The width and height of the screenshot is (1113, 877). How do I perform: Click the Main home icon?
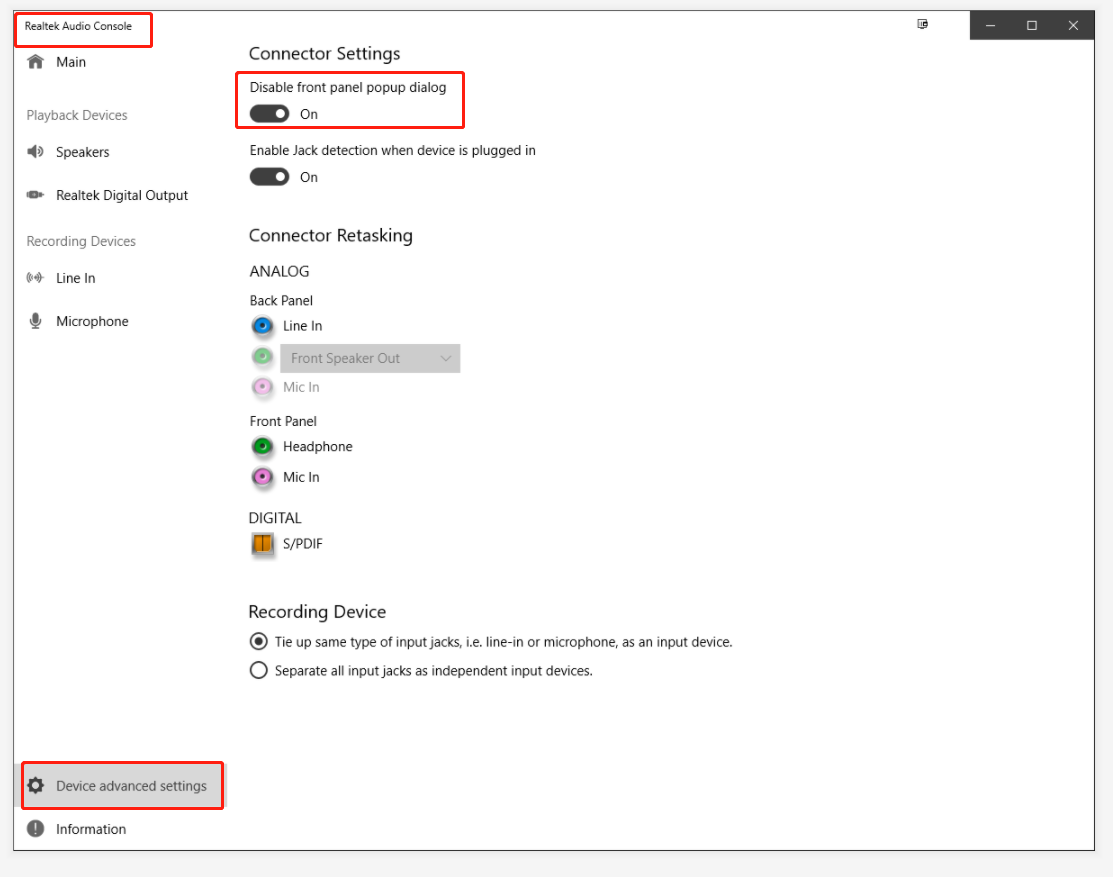pos(35,62)
